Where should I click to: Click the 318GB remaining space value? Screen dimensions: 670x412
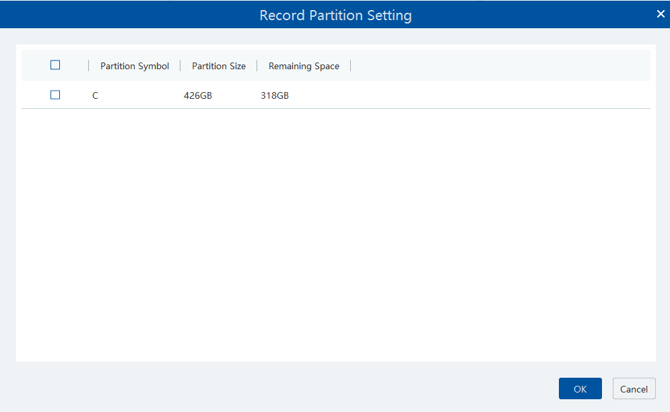click(274, 96)
